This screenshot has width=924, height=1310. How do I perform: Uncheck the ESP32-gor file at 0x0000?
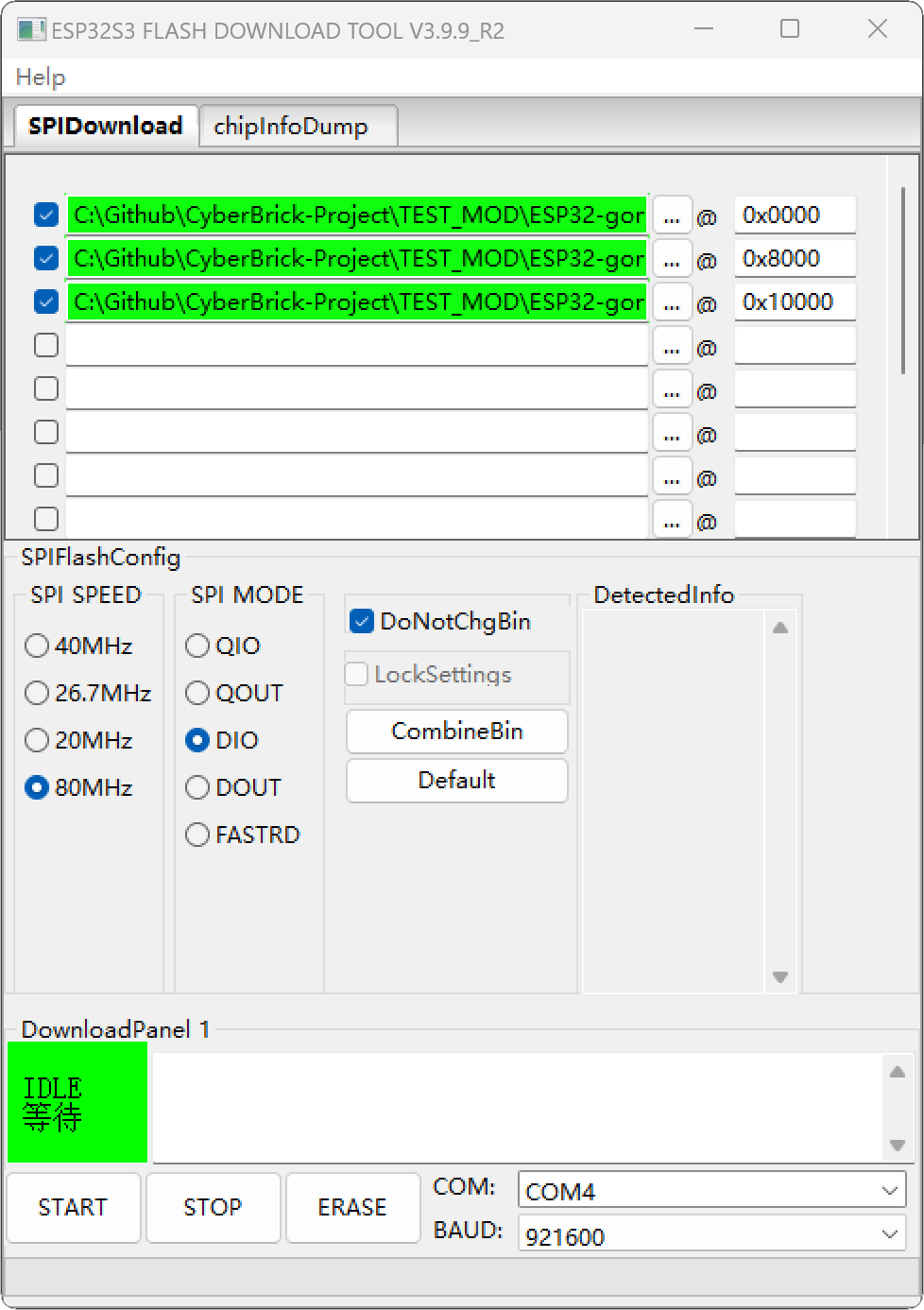pyautogui.click(x=44, y=215)
